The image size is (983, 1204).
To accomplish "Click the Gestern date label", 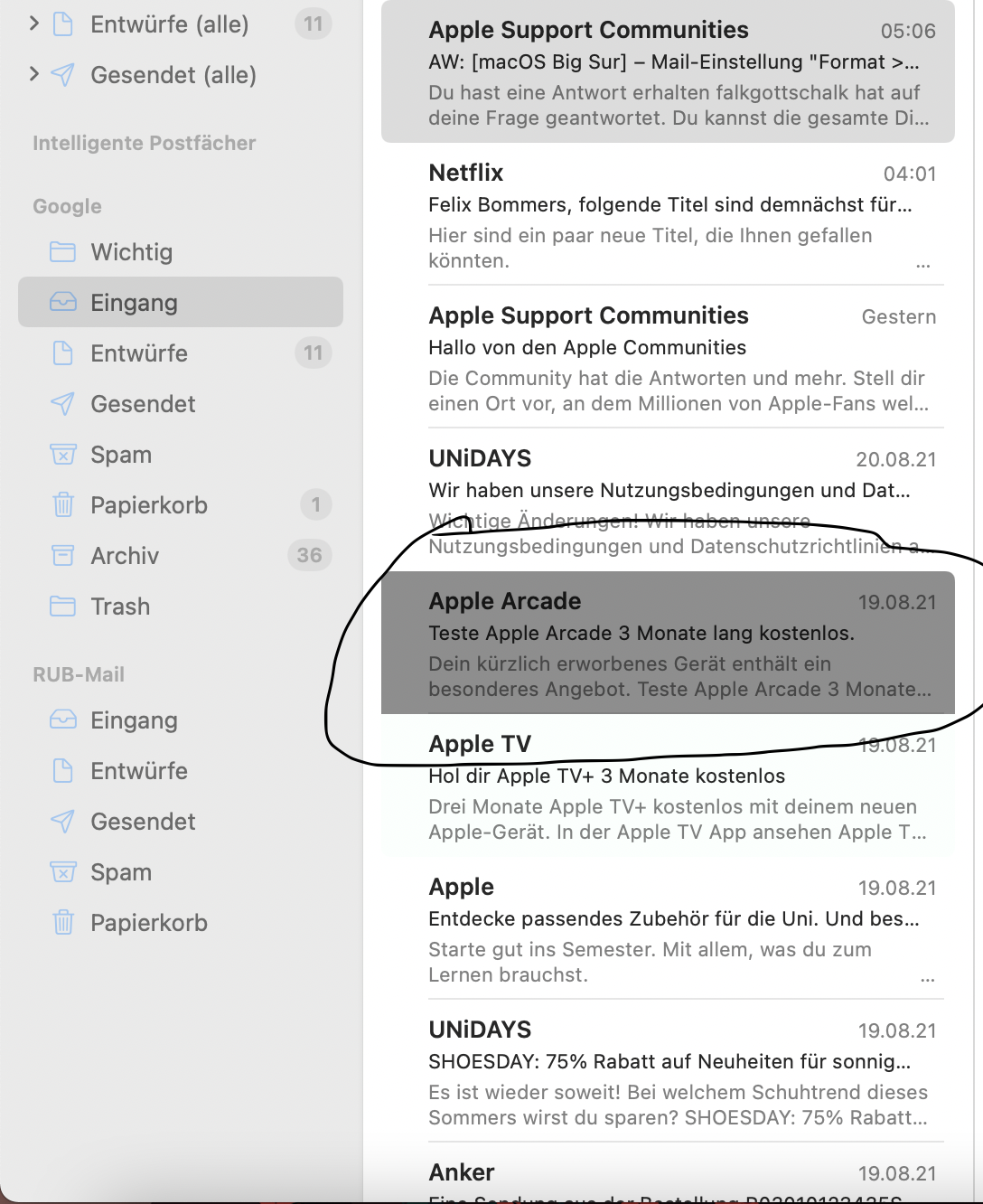I will click(x=899, y=317).
